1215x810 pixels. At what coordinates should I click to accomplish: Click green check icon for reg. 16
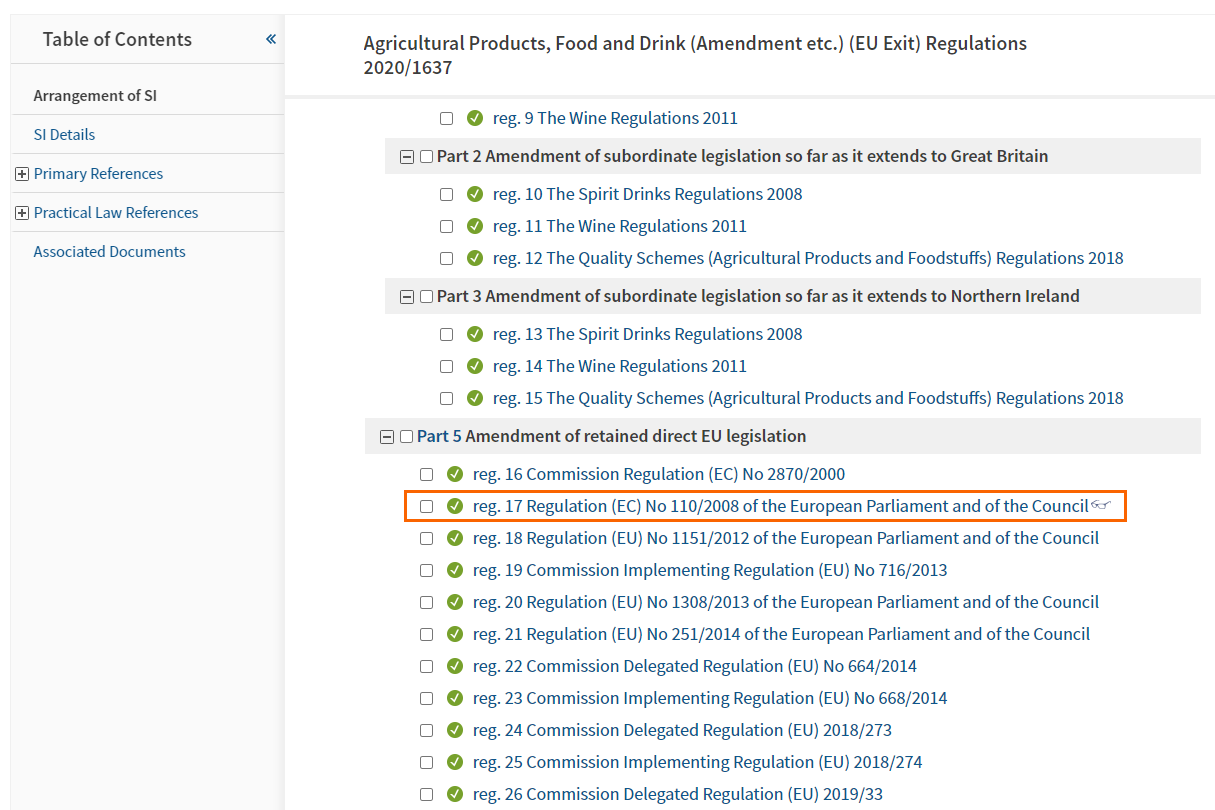click(x=455, y=474)
